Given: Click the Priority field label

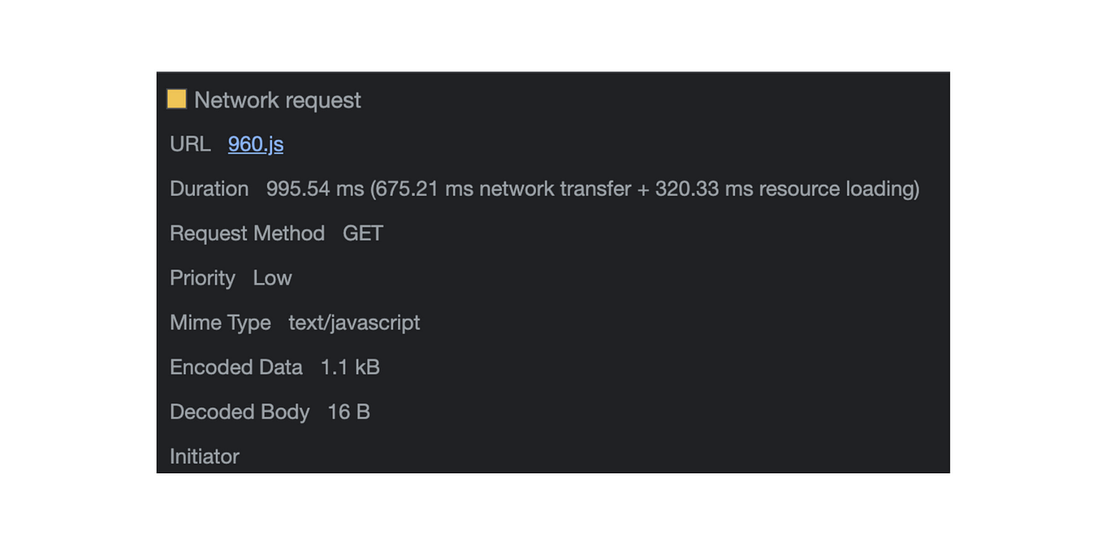Looking at the screenshot, I should point(202,278).
